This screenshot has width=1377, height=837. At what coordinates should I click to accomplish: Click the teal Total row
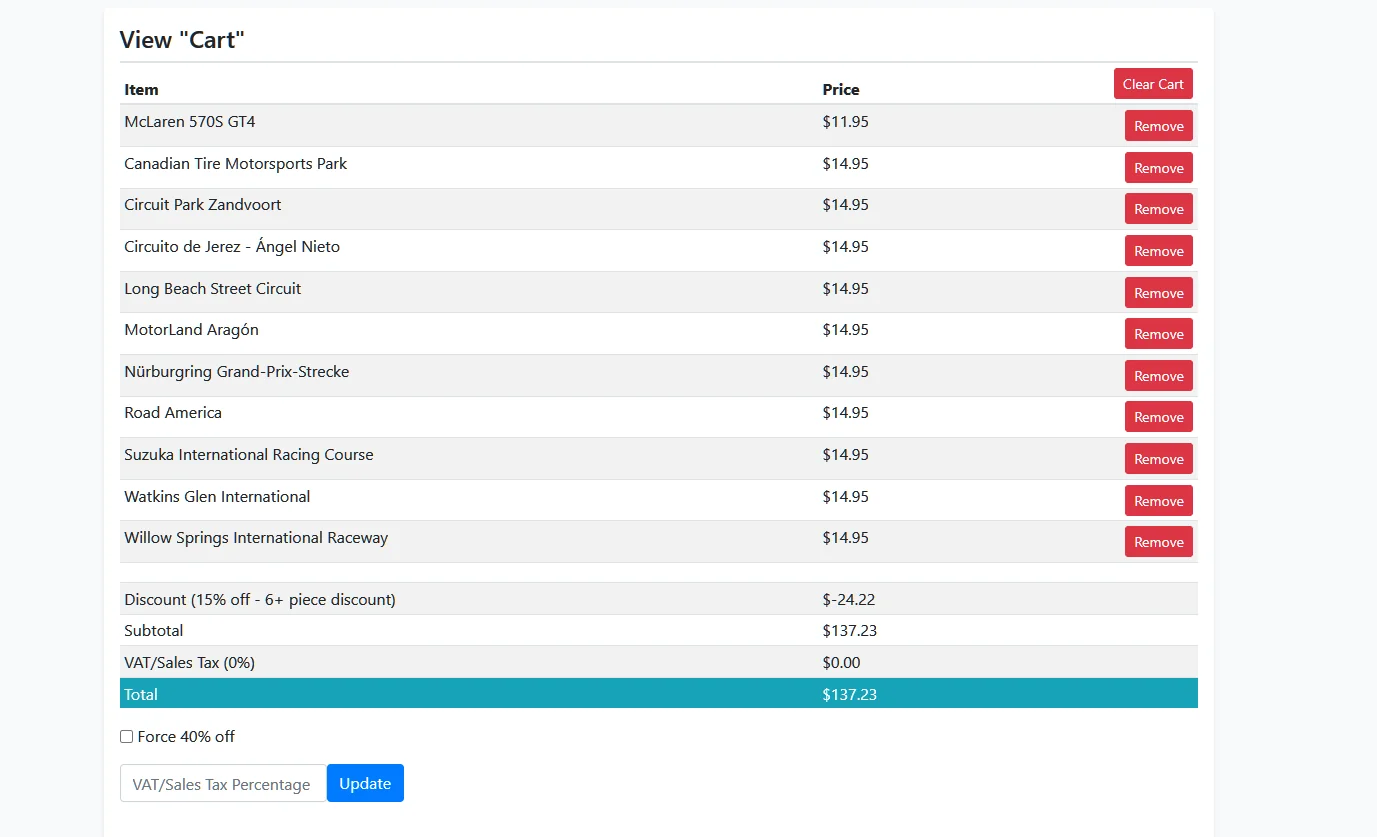coord(658,694)
